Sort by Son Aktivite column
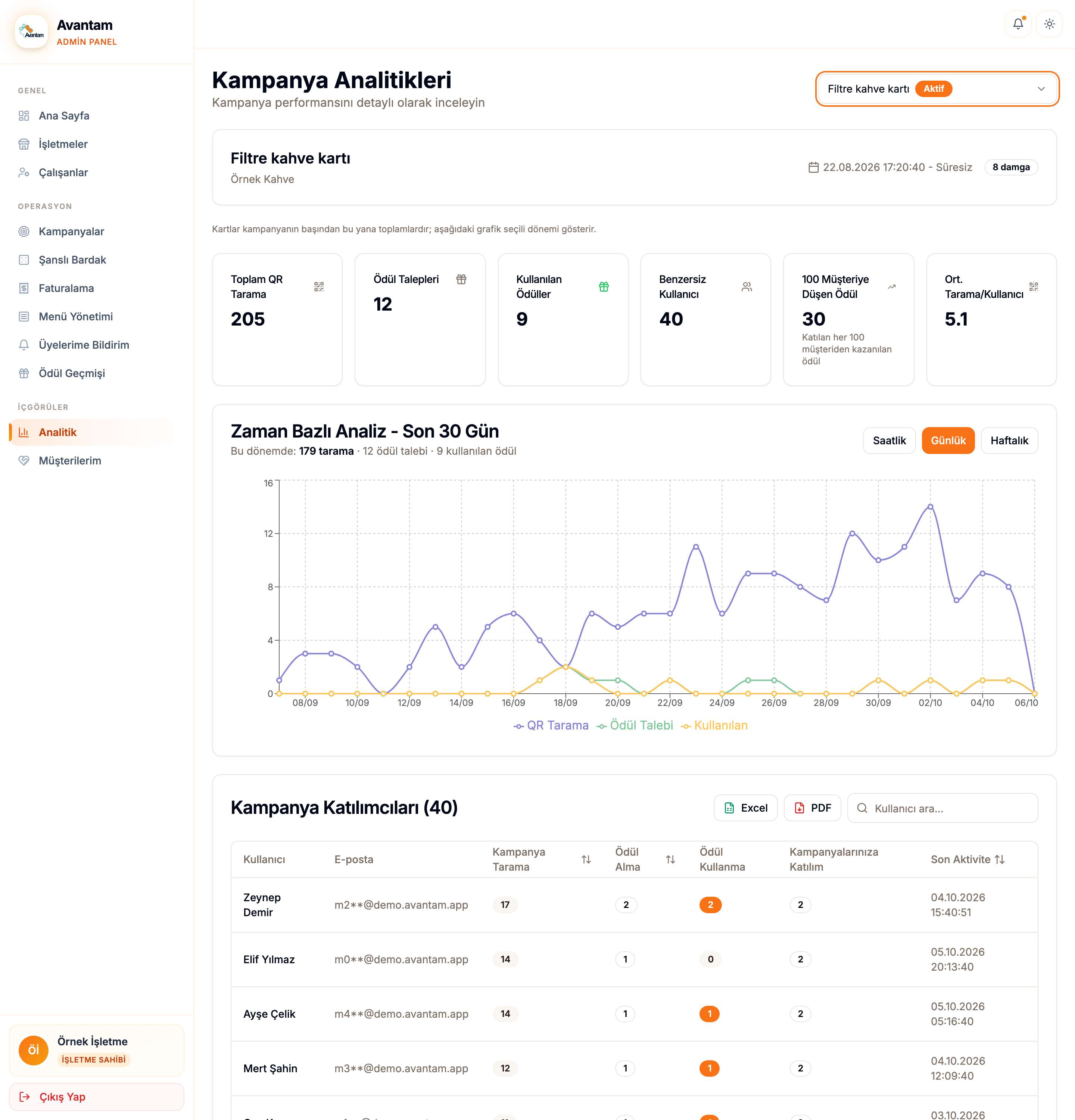The height and width of the screenshot is (1120, 1075). [967, 859]
